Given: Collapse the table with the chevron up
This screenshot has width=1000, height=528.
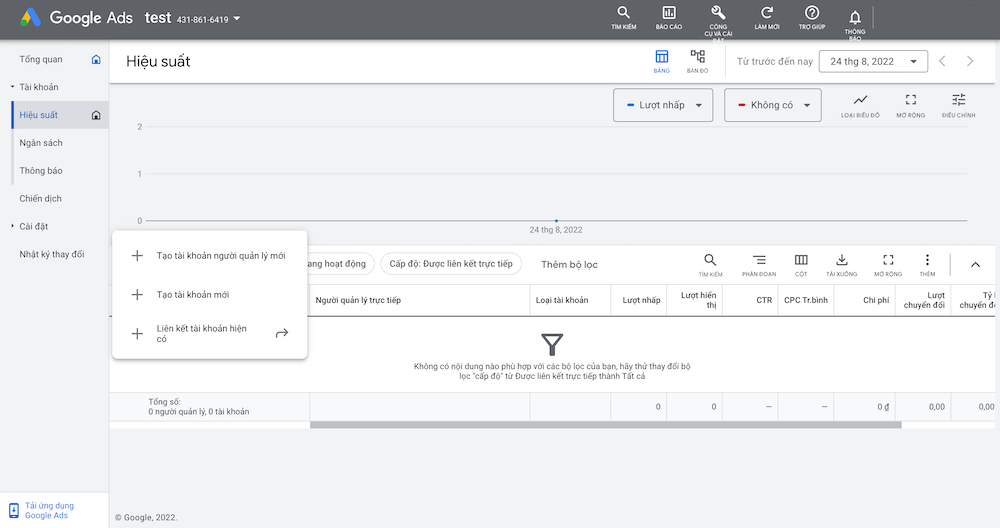Looking at the screenshot, I should (975, 265).
